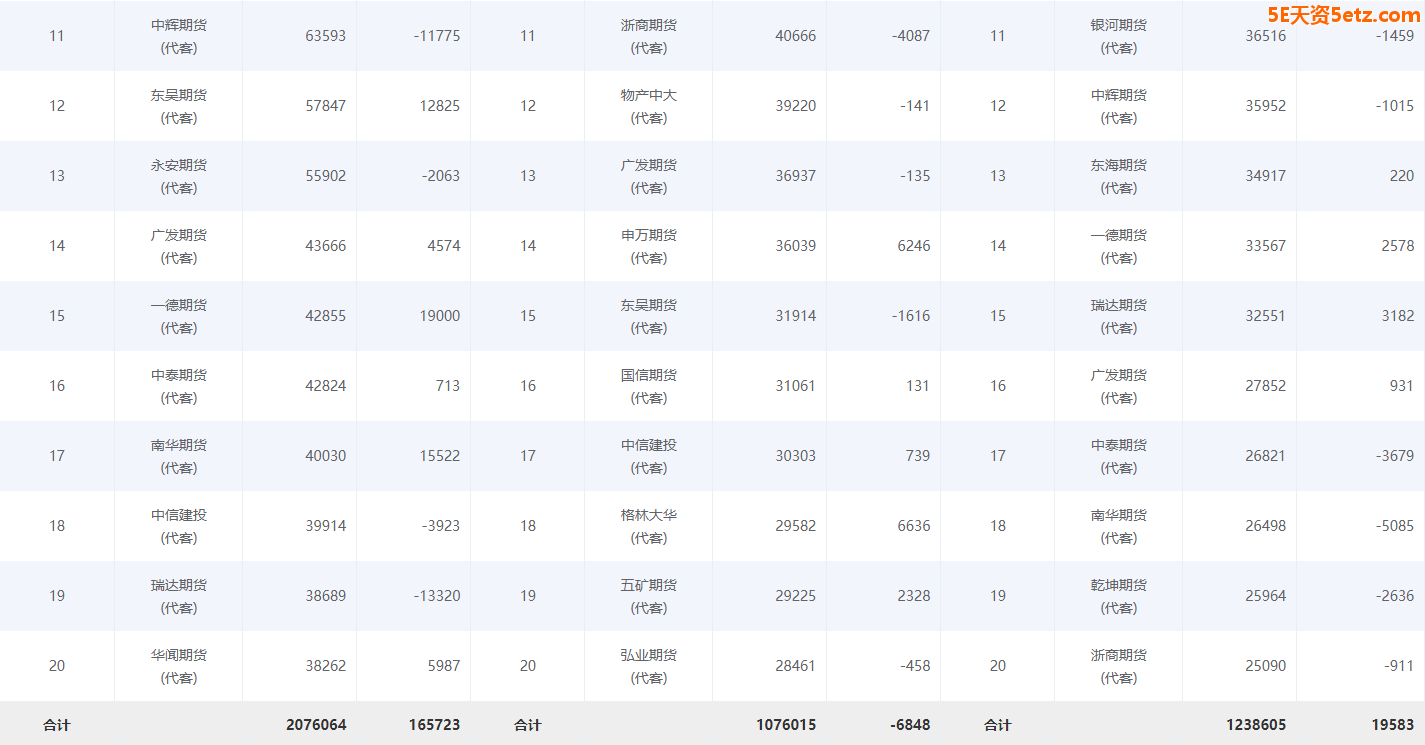Click 申万期货 value 36039
This screenshot has height=745, width=1425.
[796, 246]
